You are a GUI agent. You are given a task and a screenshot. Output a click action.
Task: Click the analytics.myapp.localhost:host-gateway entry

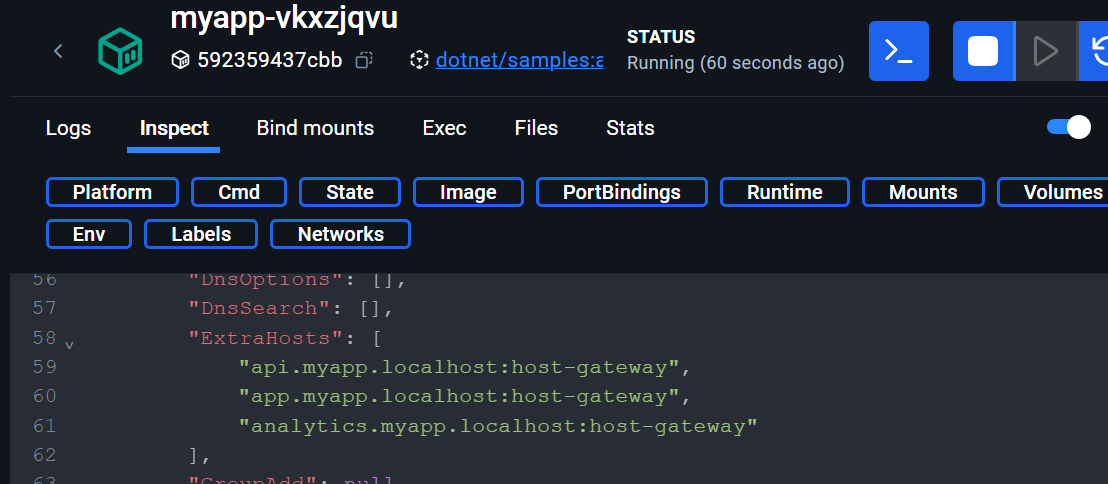point(498,426)
